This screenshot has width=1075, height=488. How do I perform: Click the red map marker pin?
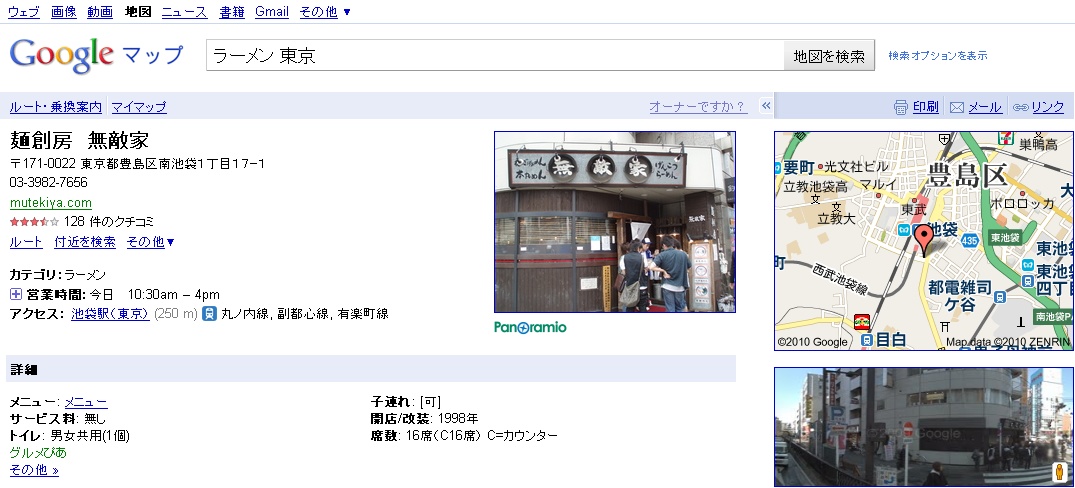point(924,241)
